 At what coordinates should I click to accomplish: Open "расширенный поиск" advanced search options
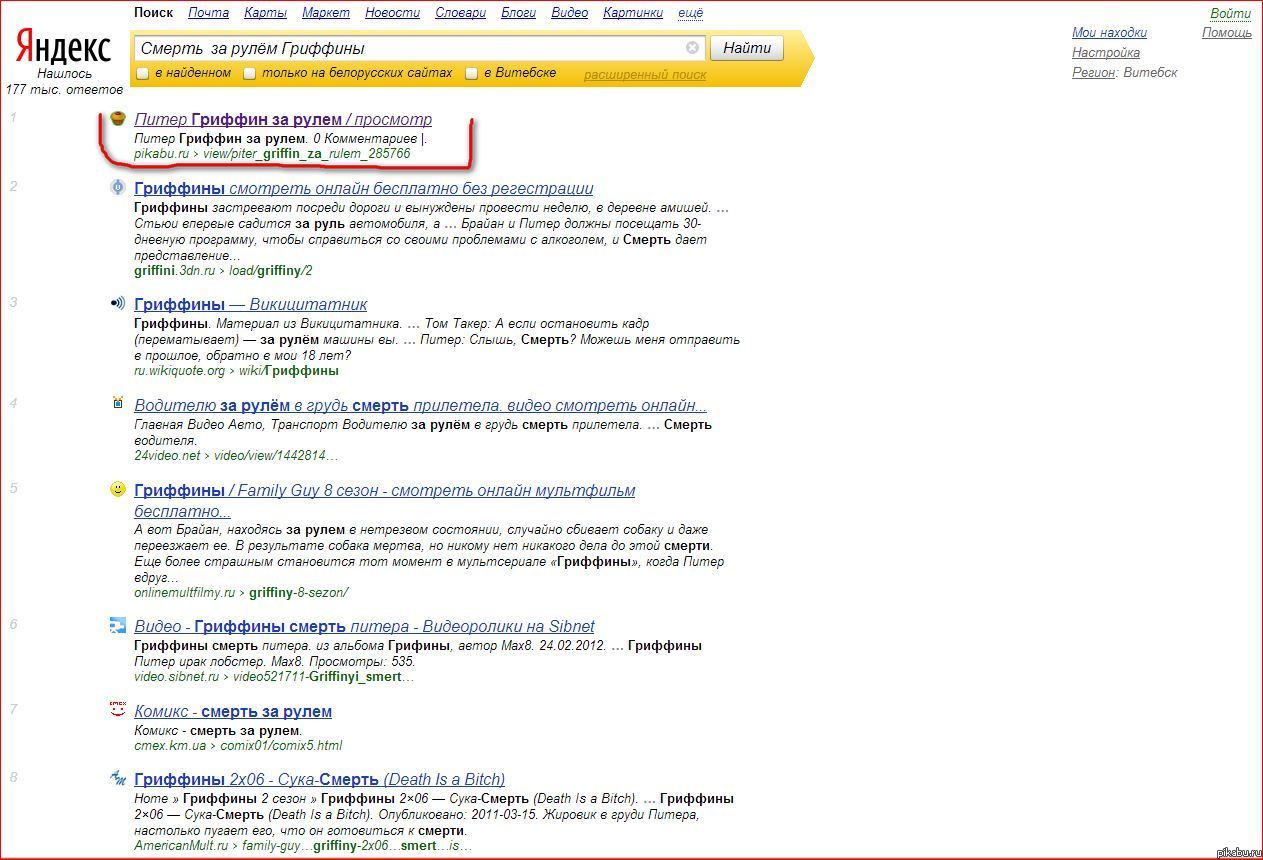[x=644, y=75]
